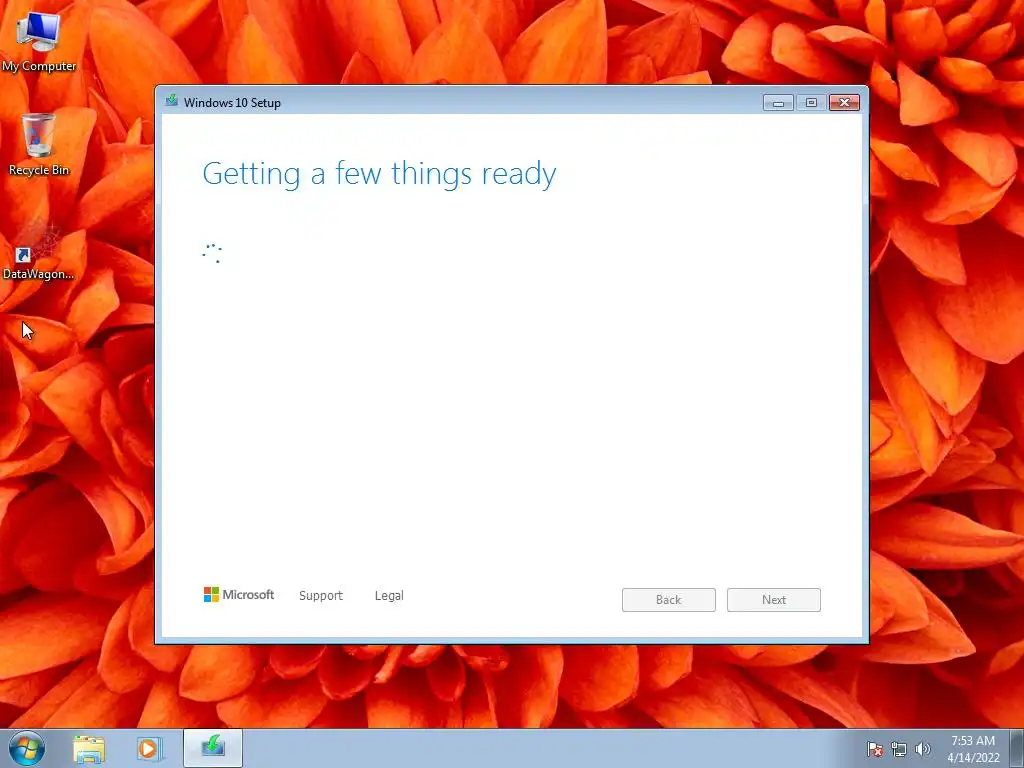
Task: Click the 'Windows 10 Setup' window title text
Action: pyautogui.click(x=232, y=103)
